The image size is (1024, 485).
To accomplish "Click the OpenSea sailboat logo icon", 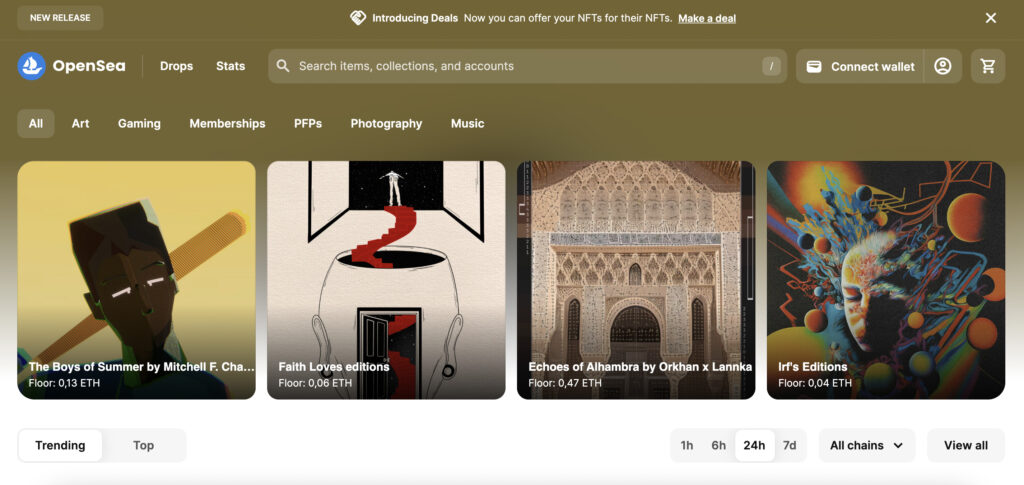I will point(32,66).
